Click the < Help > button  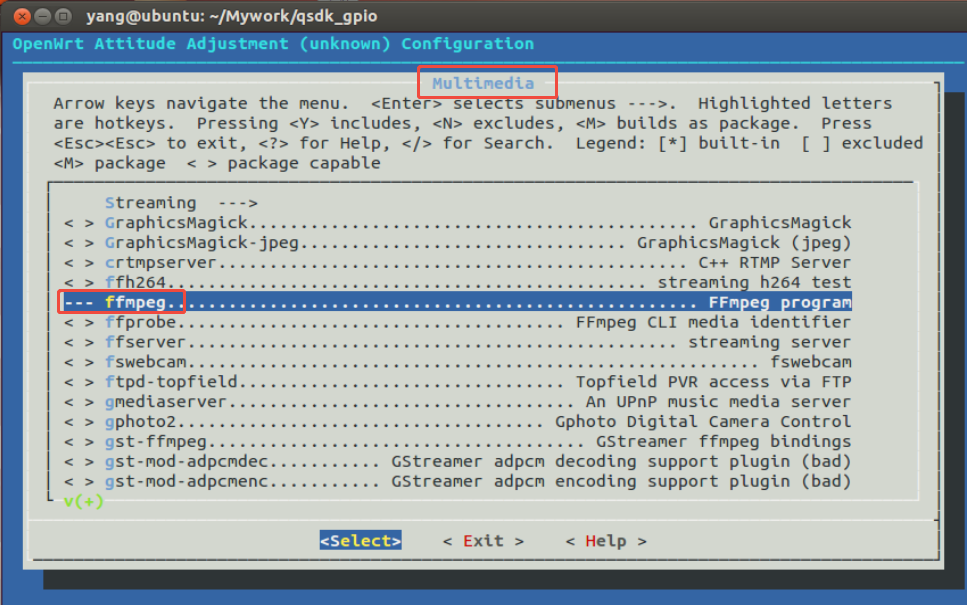606,541
